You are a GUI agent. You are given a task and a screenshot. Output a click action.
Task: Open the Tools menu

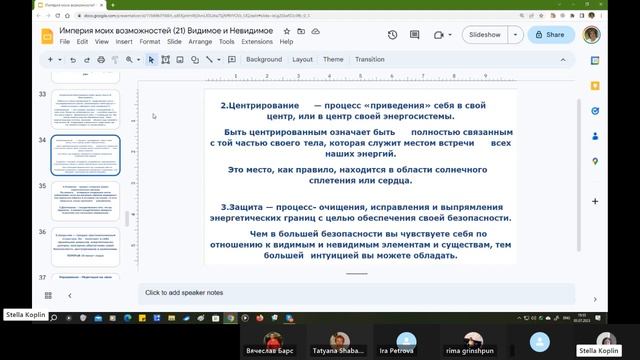pos(227,42)
